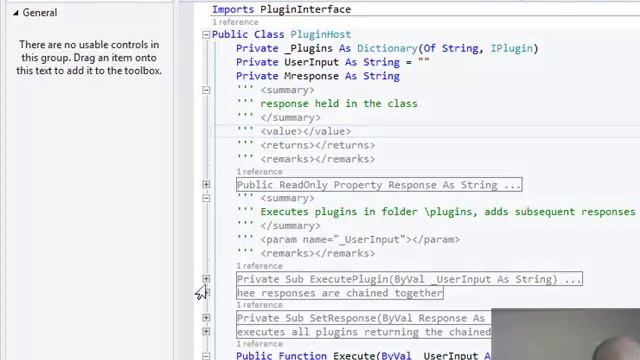Click 'response held in the class' comment
640x360 pixels.
[x=339, y=104]
